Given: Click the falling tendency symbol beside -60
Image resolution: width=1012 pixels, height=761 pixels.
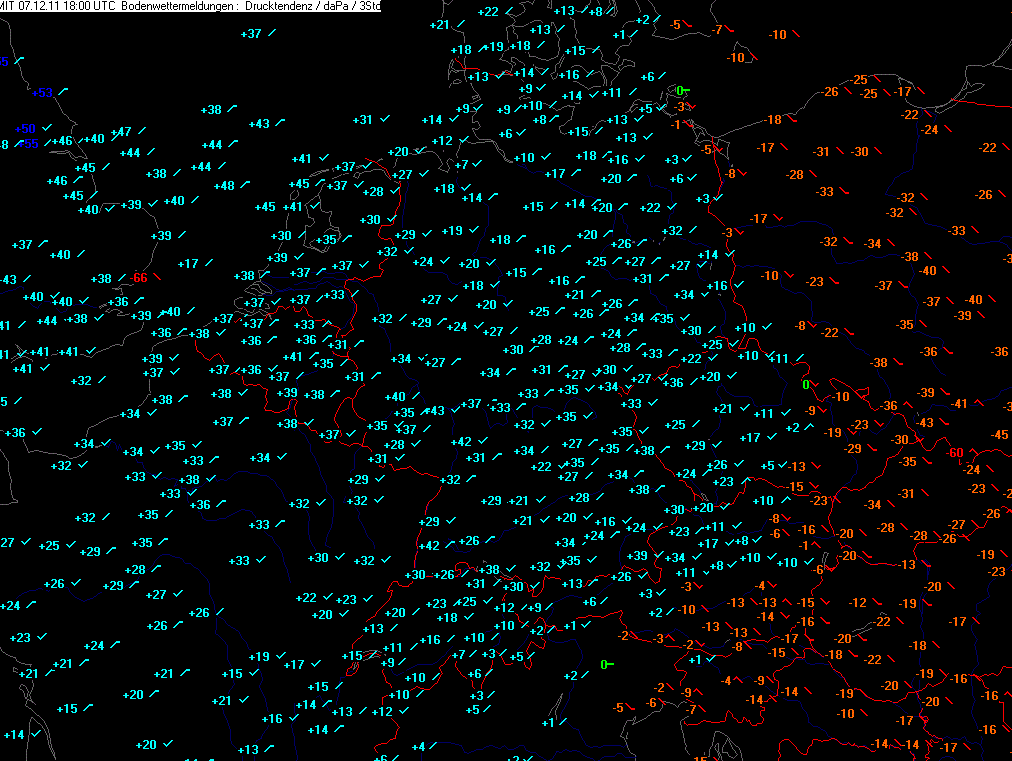Looking at the screenshot, I should [x=976, y=453].
